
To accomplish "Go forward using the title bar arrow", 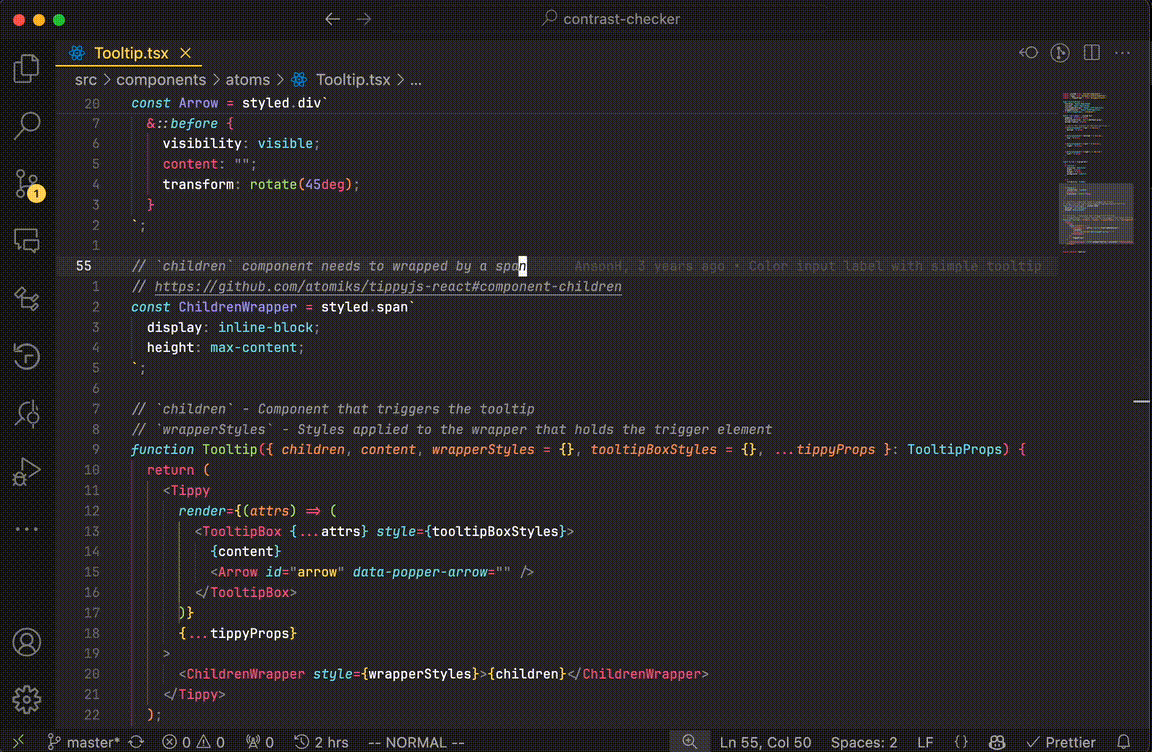I will [364, 19].
